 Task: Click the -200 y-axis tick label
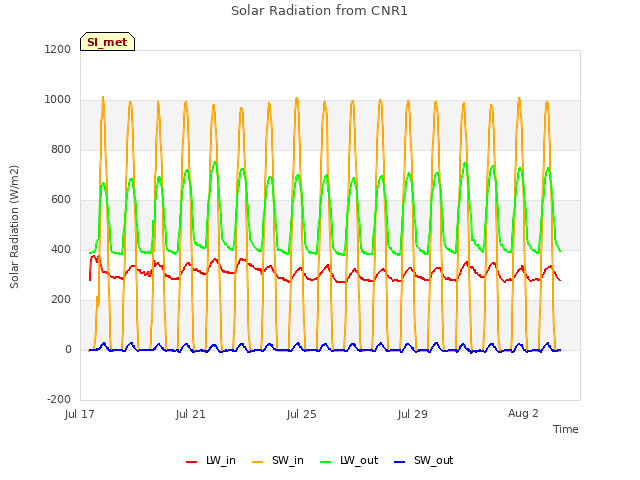pos(59,399)
